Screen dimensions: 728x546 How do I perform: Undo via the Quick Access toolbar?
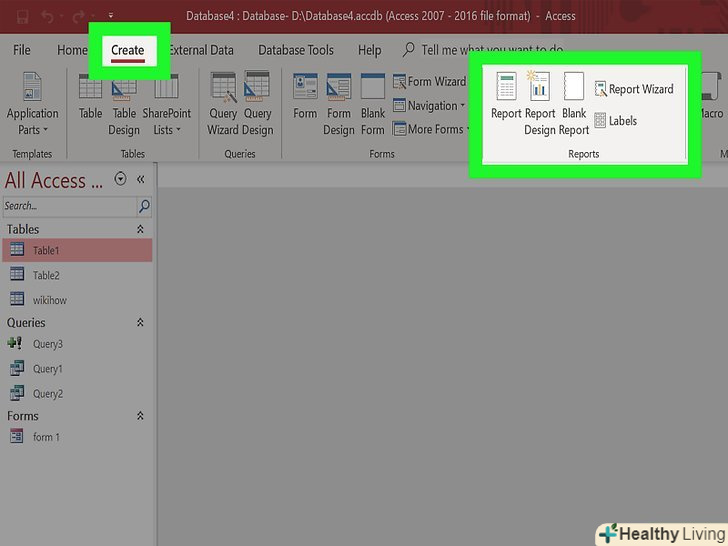(47, 17)
